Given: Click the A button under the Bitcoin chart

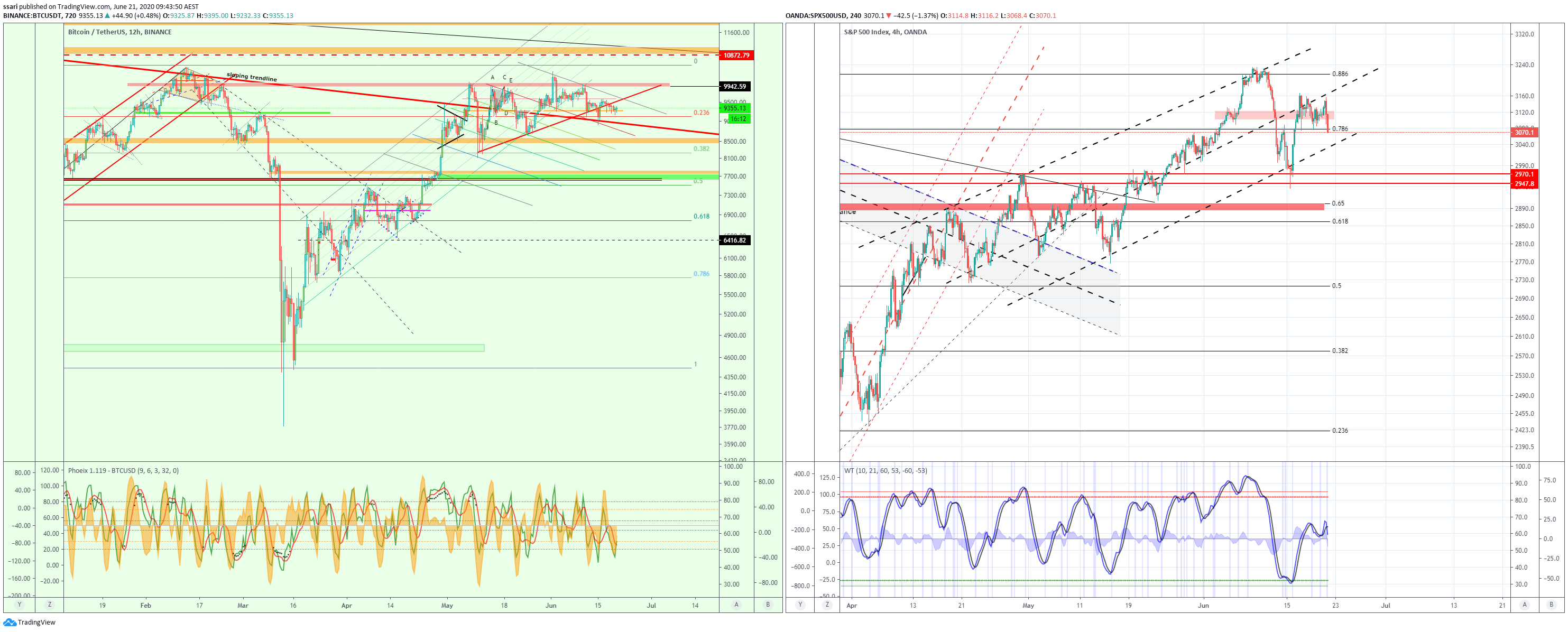Looking at the screenshot, I should tap(736, 605).
